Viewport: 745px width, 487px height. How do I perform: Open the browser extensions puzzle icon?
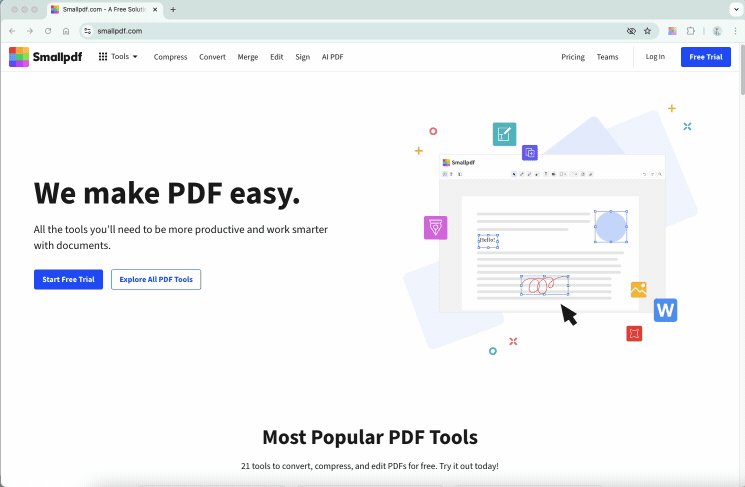[x=691, y=31]
